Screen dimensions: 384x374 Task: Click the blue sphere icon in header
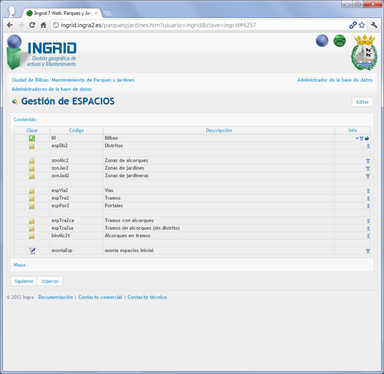[322, 41]
